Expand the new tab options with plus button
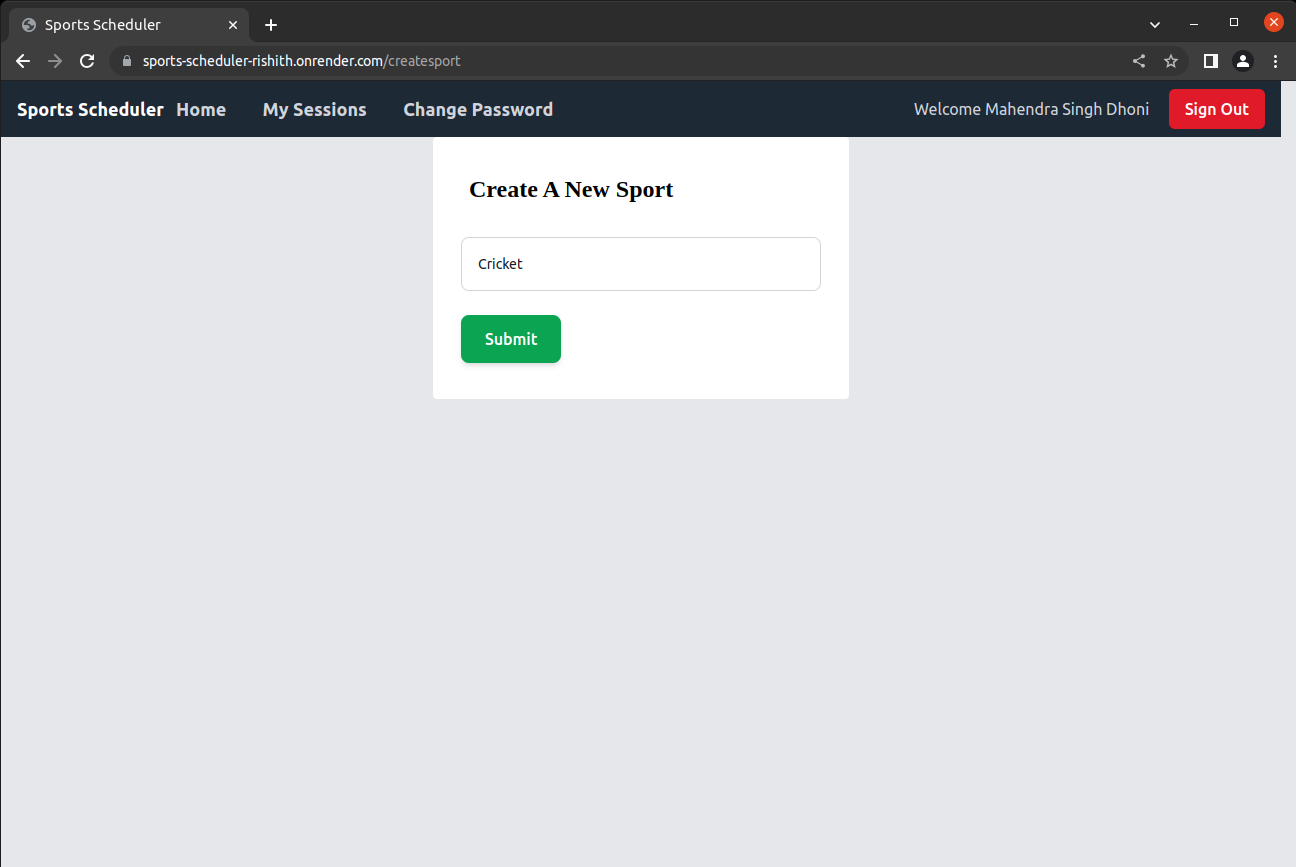This screenshot has width=1296, height=867. [270, 24]
